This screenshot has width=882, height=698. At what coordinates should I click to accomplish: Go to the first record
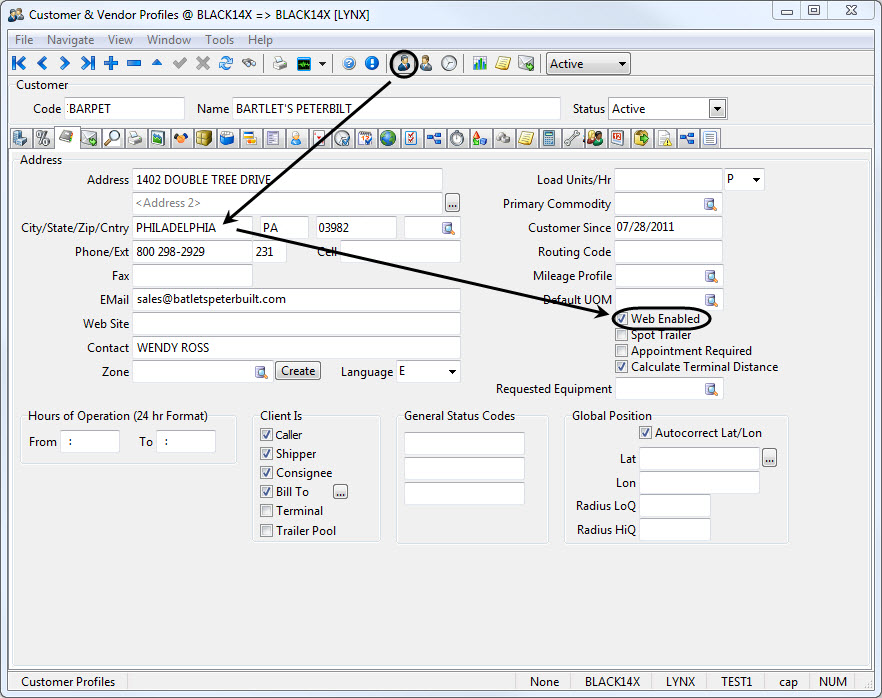19,63
